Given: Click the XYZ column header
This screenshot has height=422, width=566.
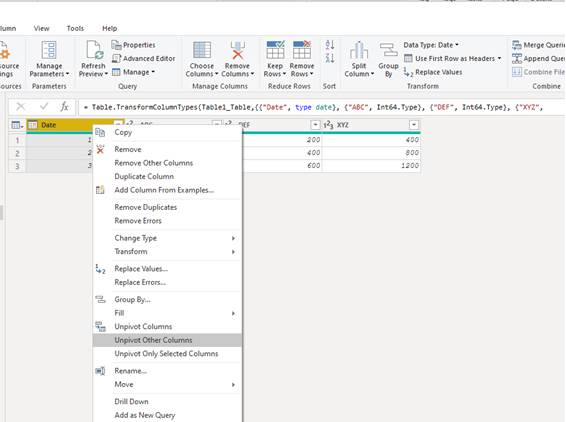Looking at the screenshot, I should [371, 125].
